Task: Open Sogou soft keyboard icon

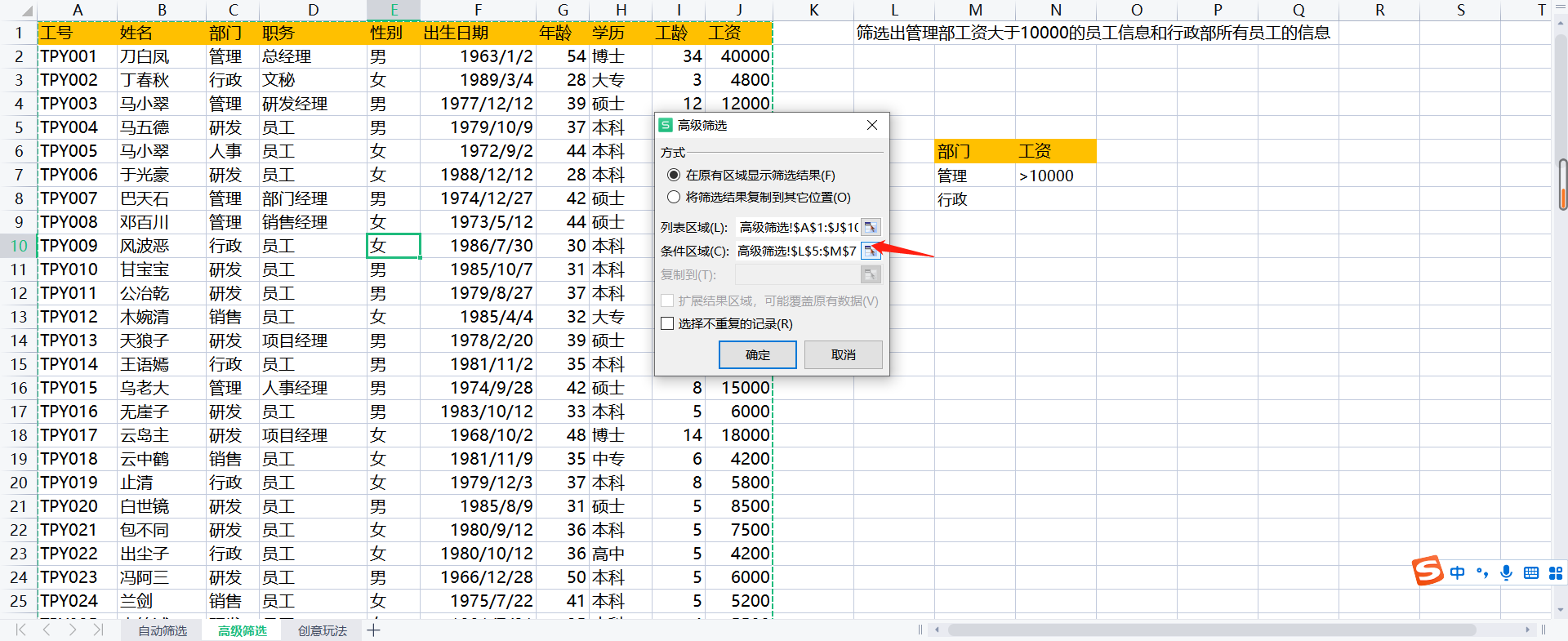Action: [x=1531, y=573]
